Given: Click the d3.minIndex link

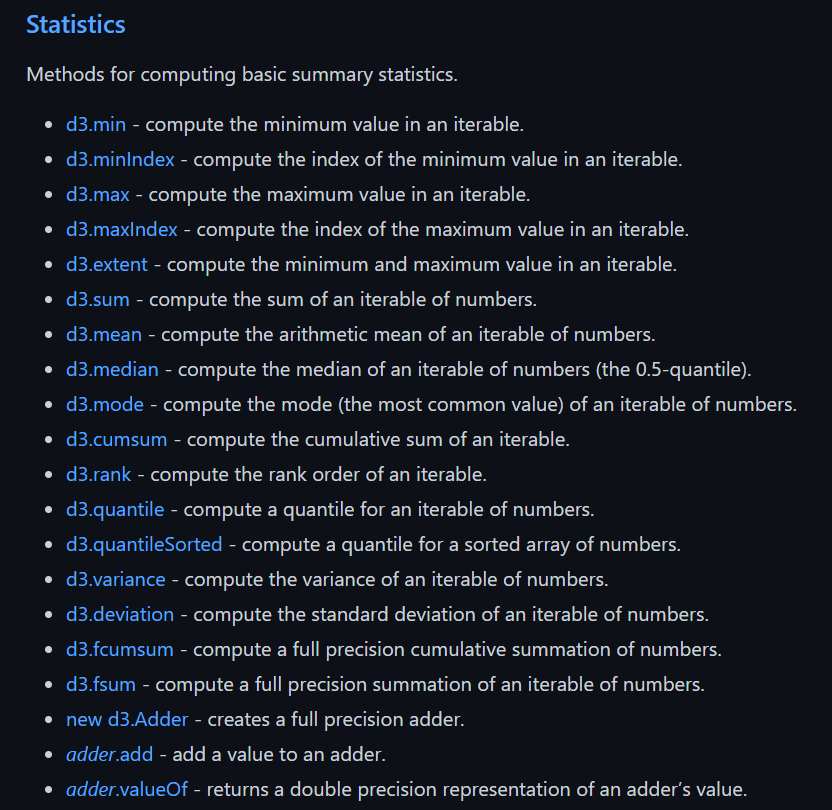Looking at the screenshot, I should 120,160.
